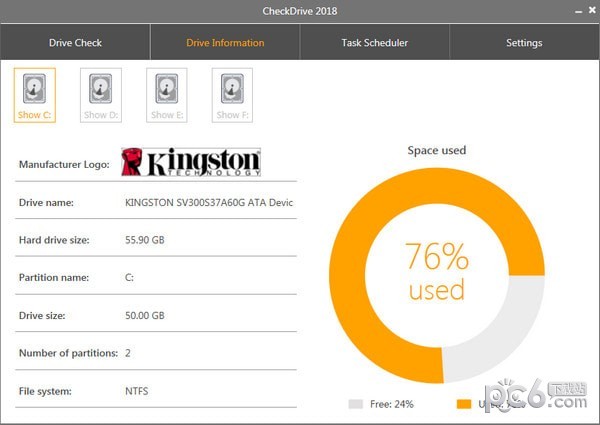Click the orange Used legend swatch
600x425 pixels.
463,404
